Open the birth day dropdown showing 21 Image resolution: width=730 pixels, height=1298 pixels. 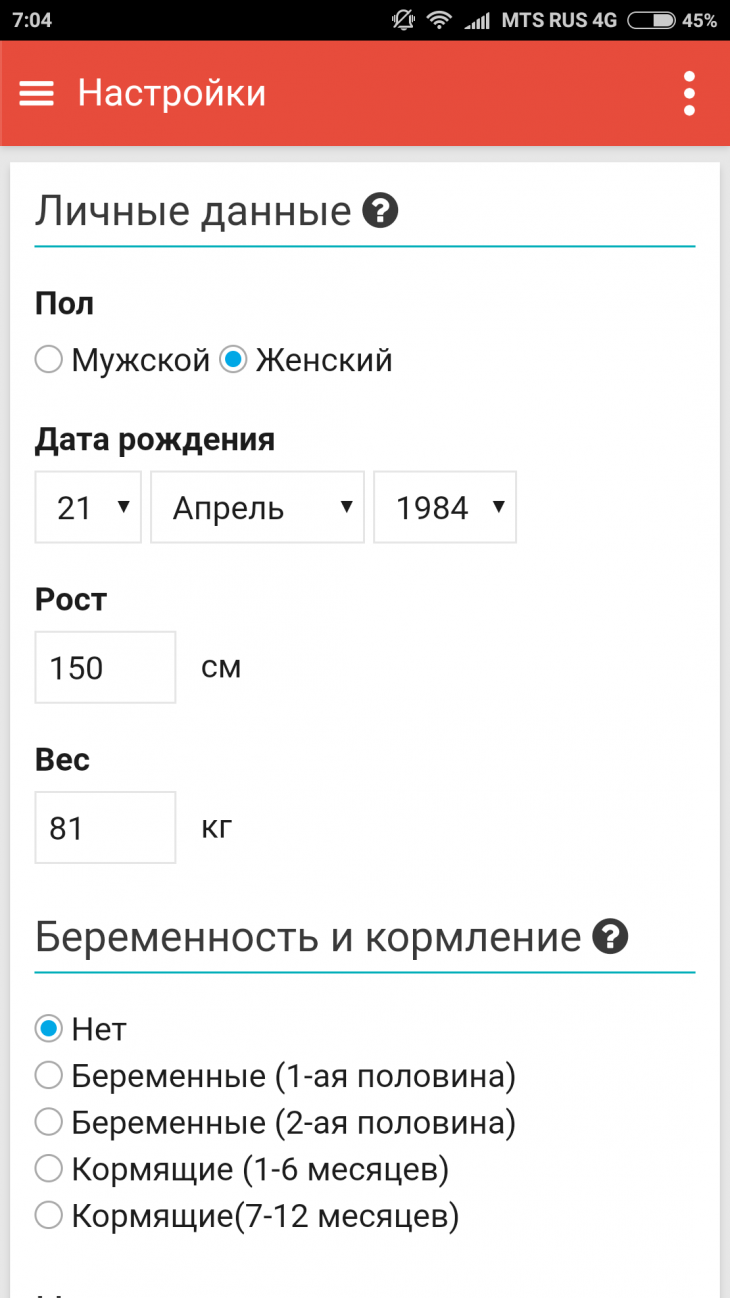pos(88,508)
